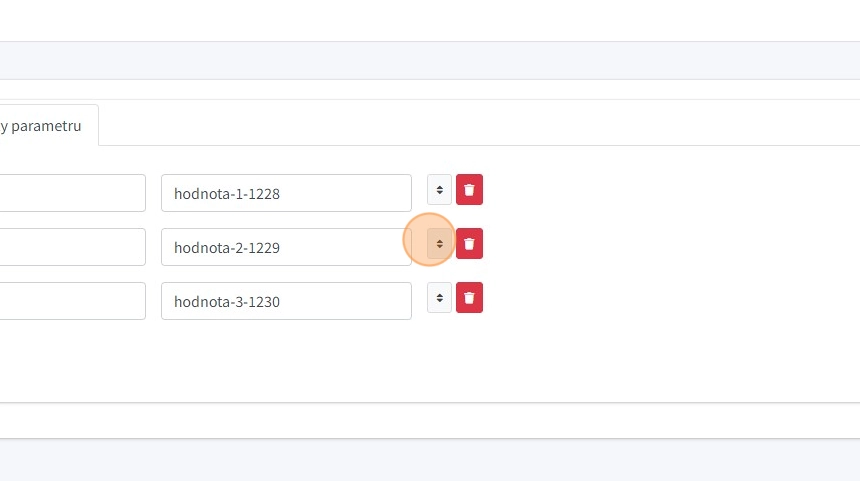Click into the hodnota-1-1228 text field

286,193
